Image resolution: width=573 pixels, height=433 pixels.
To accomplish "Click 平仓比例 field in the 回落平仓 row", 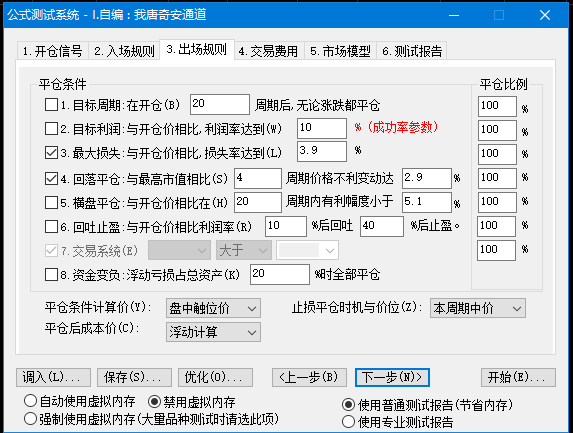I will point(497,178).
